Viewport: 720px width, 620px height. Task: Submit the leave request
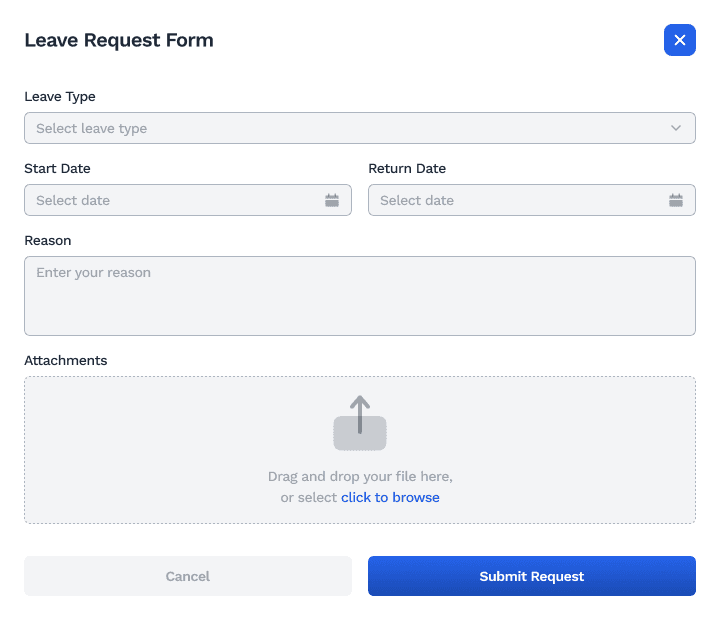click(532, 576)
